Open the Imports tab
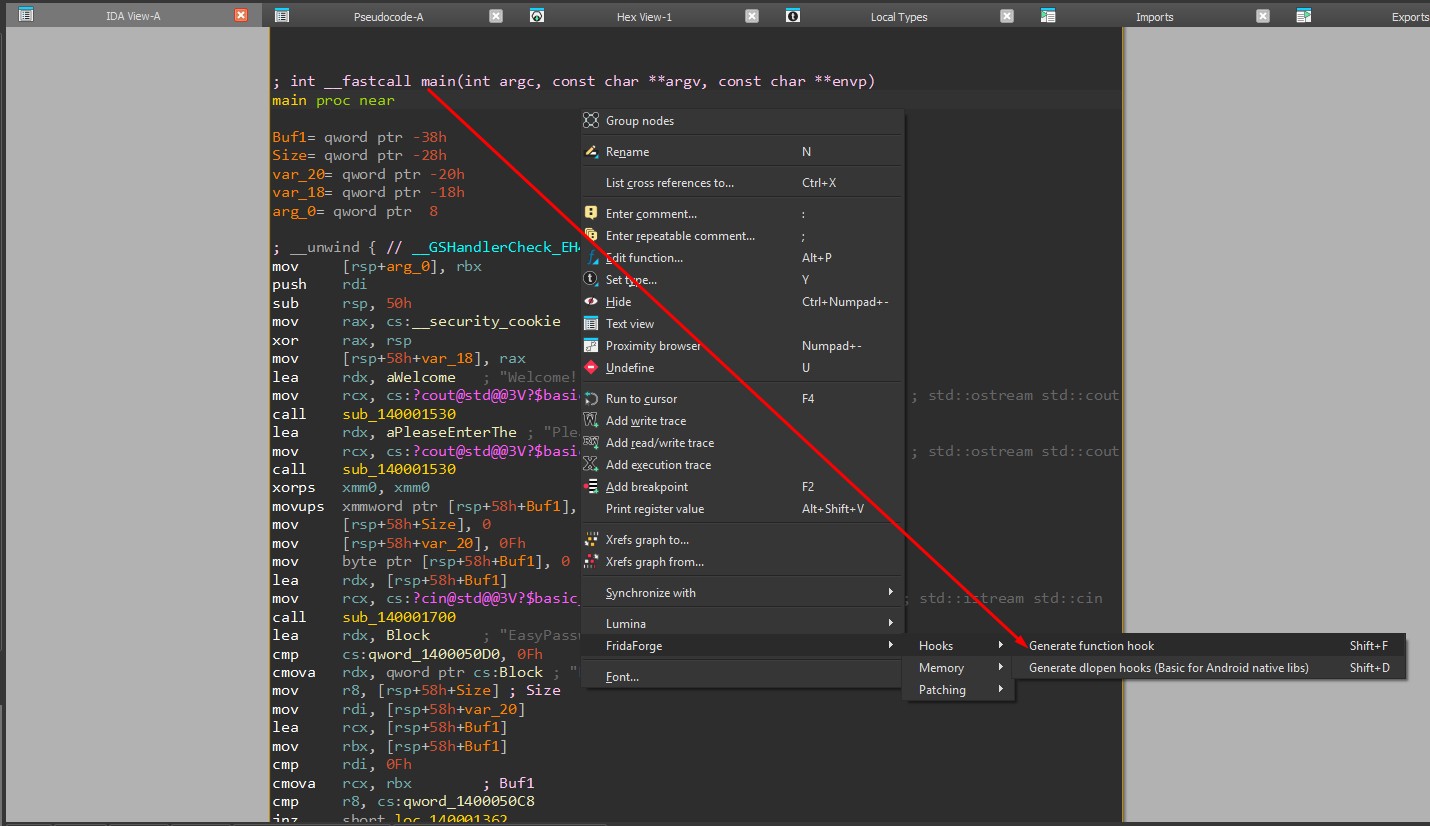 tap(1154, 16)
